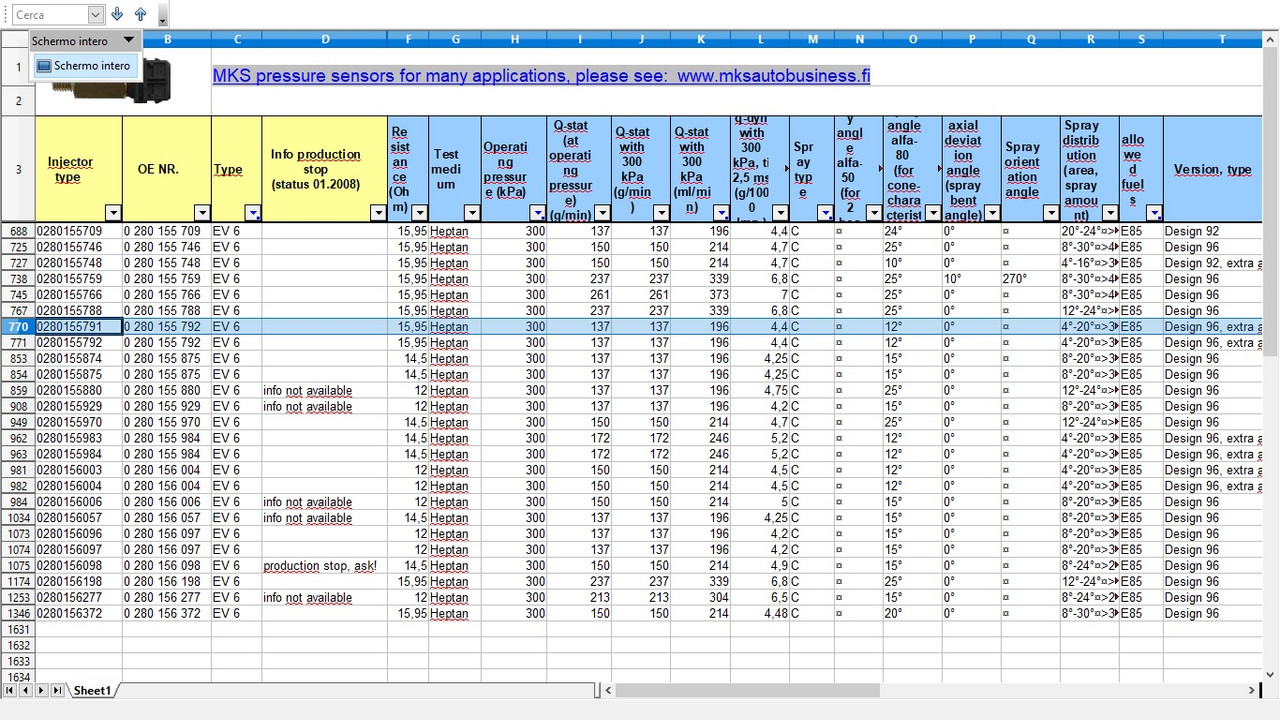1280x720 pixels.
Task: Click the vertical scrollbar up arrow
Action: [x=1270, y=39]
